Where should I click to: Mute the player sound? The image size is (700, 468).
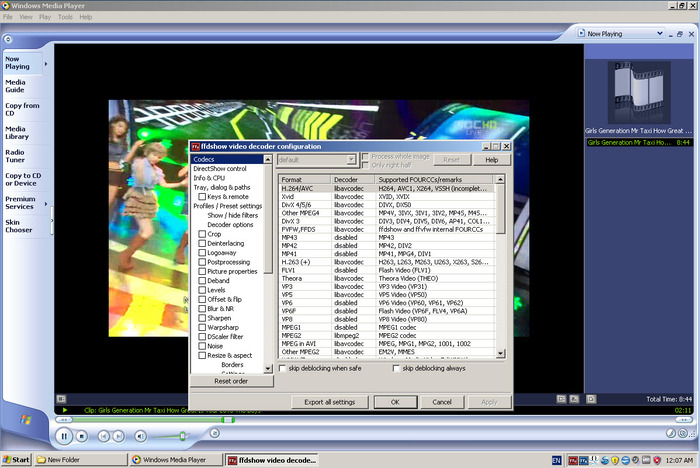click(140, 436)
